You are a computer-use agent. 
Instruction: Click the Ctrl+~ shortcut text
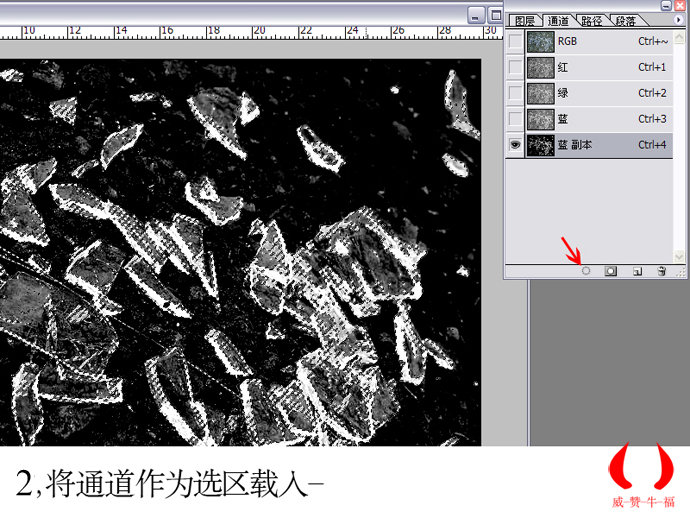[x=653, y=41]
